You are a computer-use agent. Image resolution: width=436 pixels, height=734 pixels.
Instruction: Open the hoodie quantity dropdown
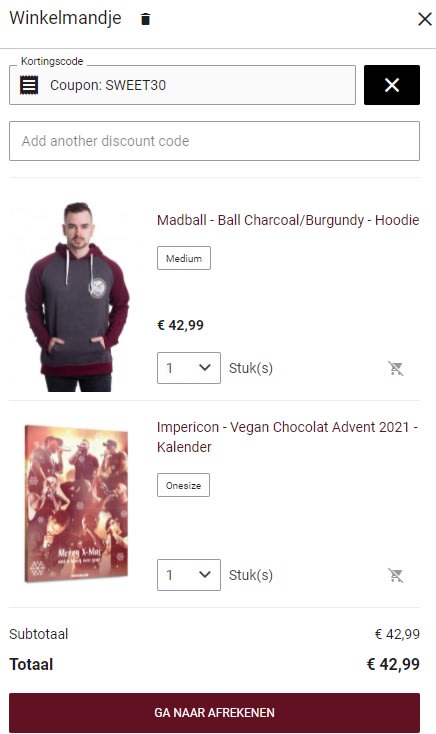coord(189,368)
